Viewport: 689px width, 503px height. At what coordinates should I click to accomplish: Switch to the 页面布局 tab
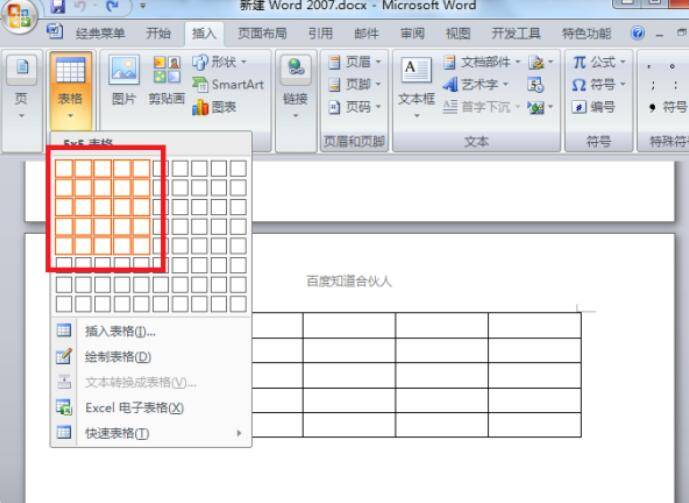click(x=262, y=33)
